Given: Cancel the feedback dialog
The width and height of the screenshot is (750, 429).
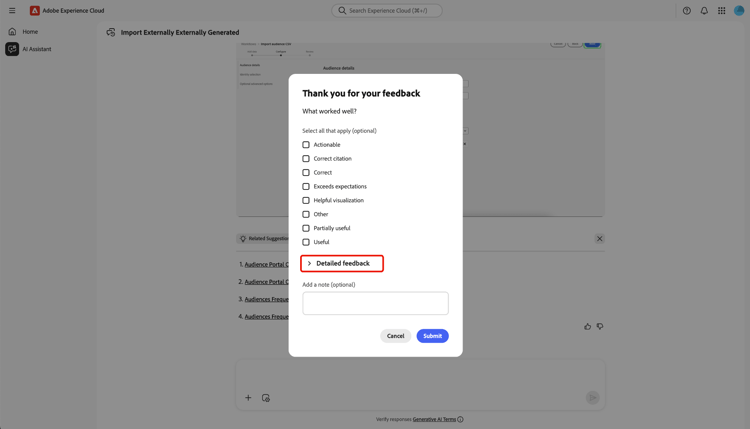Looking at the screenshot, I should [x=396, y=336].
